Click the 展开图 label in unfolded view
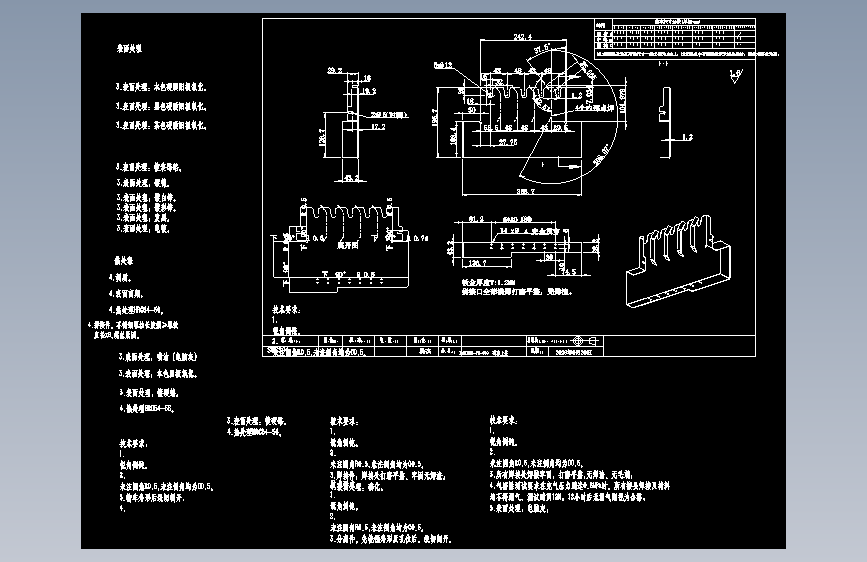The height and width of the screenshot is (562, 867). (x=348, y=245)
